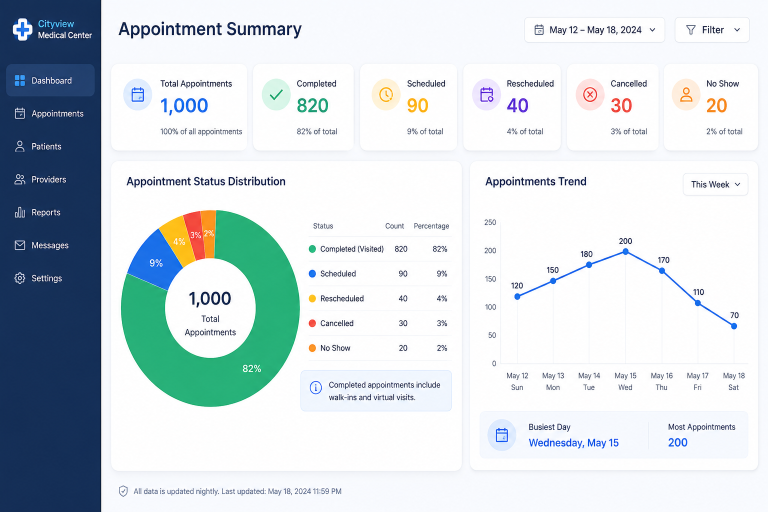Click the Busiest Day calendar icon

(502, 435)
